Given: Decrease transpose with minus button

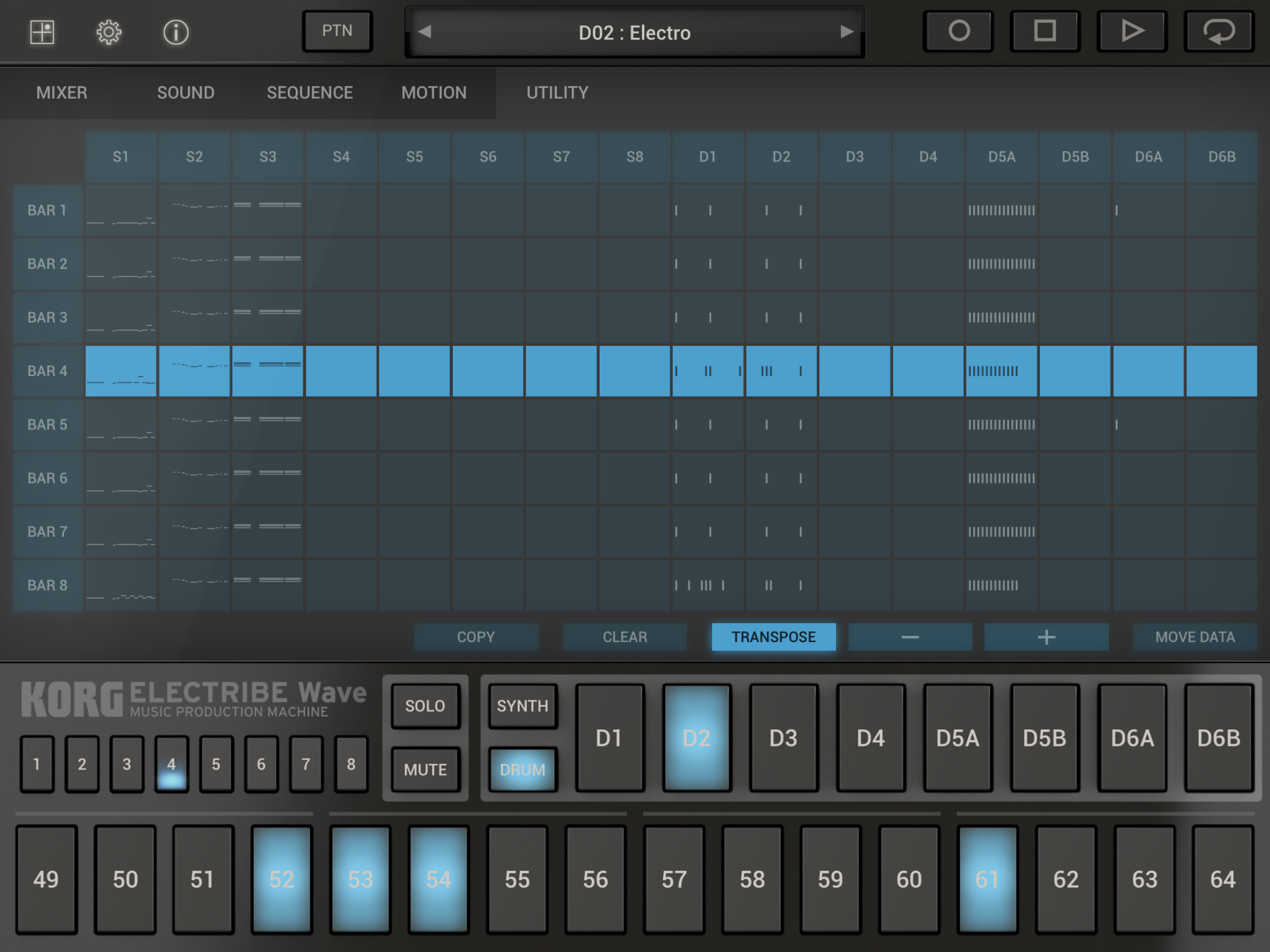Looking at the screenshot, I should coord(910,637).
